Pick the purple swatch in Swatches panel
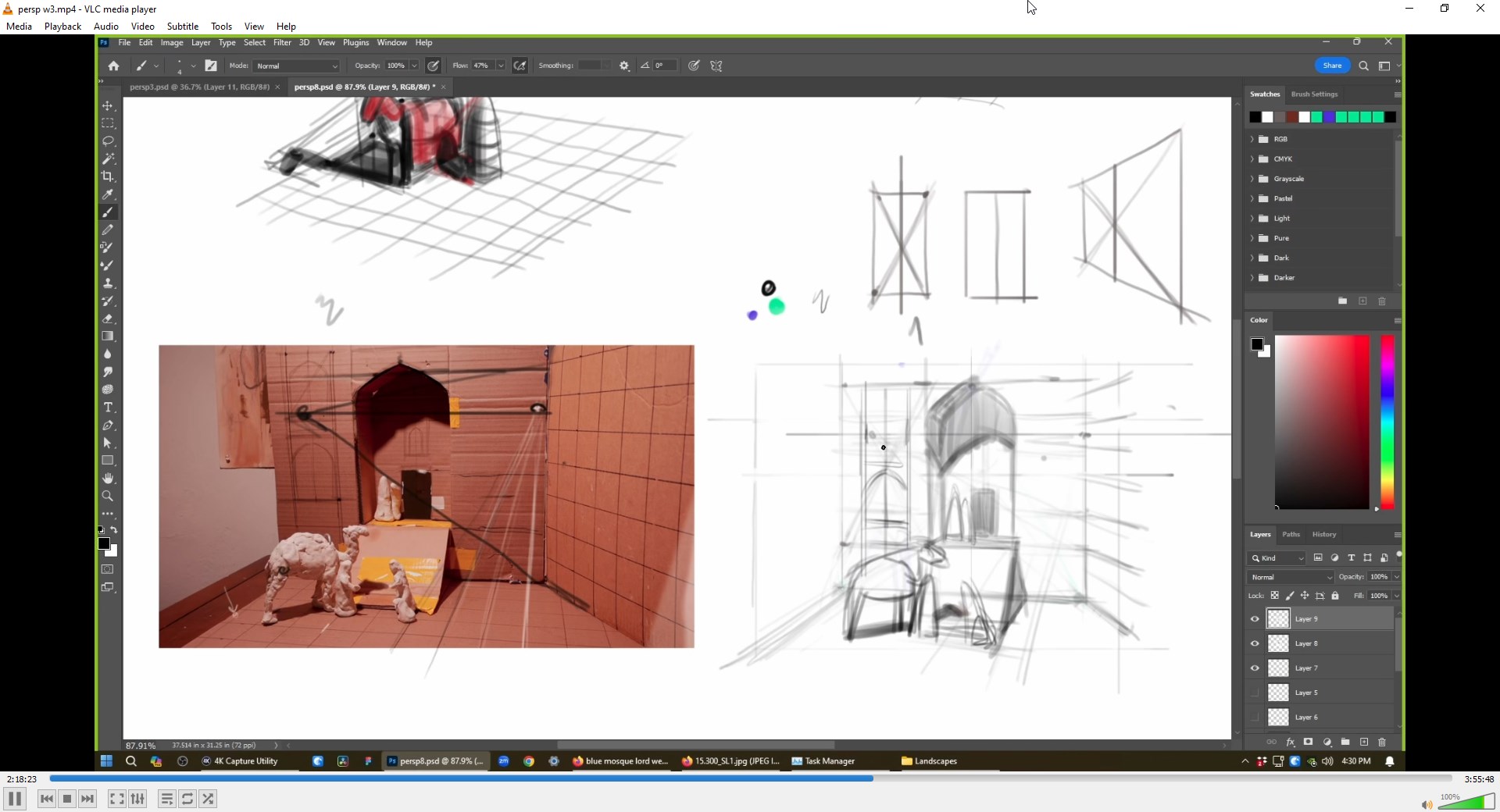The image size is (1500, 812). point(1329,117)
